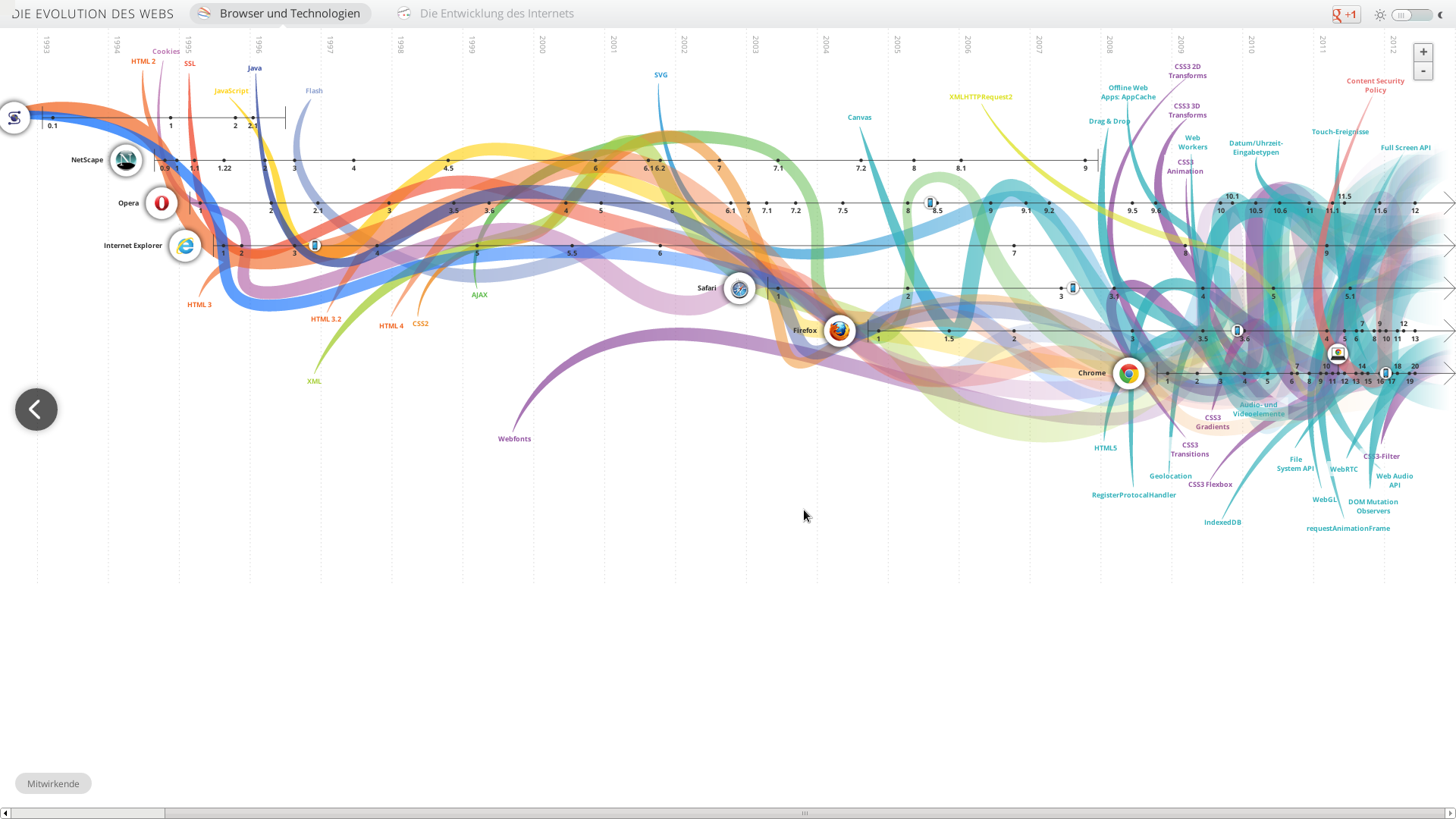Select the HTML 2 technology label
The height and width of the screenshot is (819, 1456).
[143, 61]
